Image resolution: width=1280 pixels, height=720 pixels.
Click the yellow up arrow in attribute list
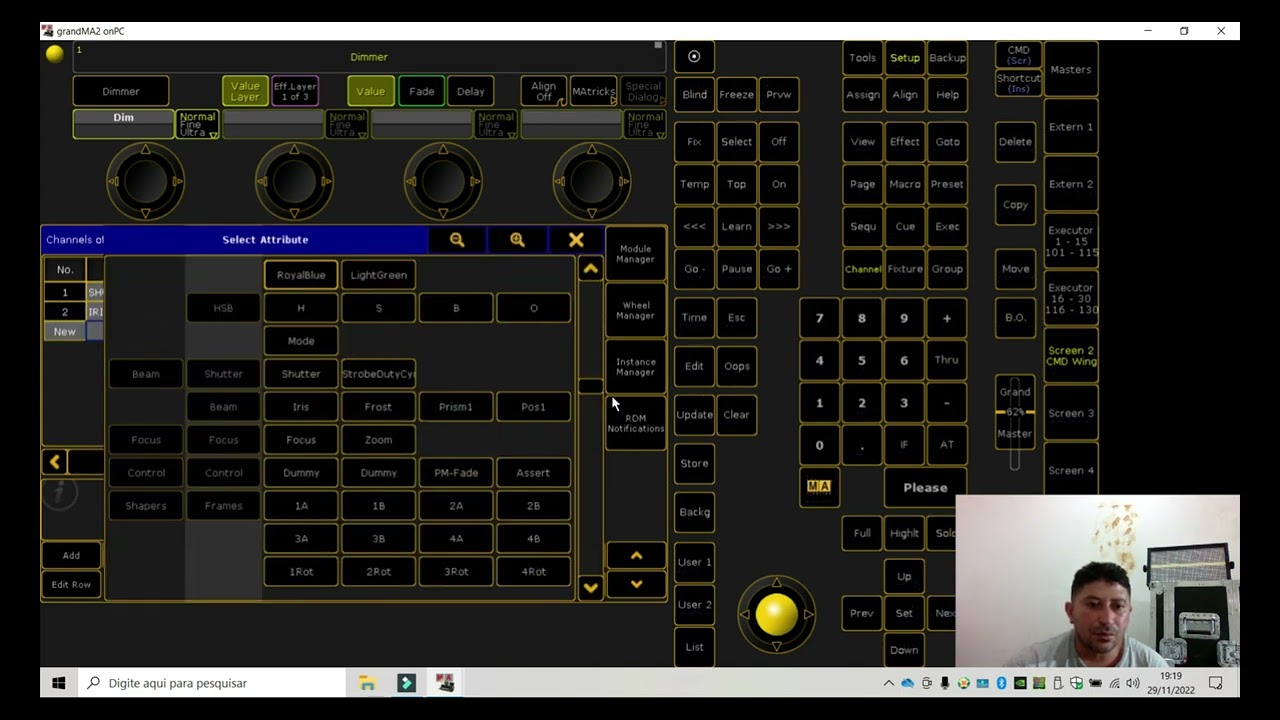click(x=590, y=269)
